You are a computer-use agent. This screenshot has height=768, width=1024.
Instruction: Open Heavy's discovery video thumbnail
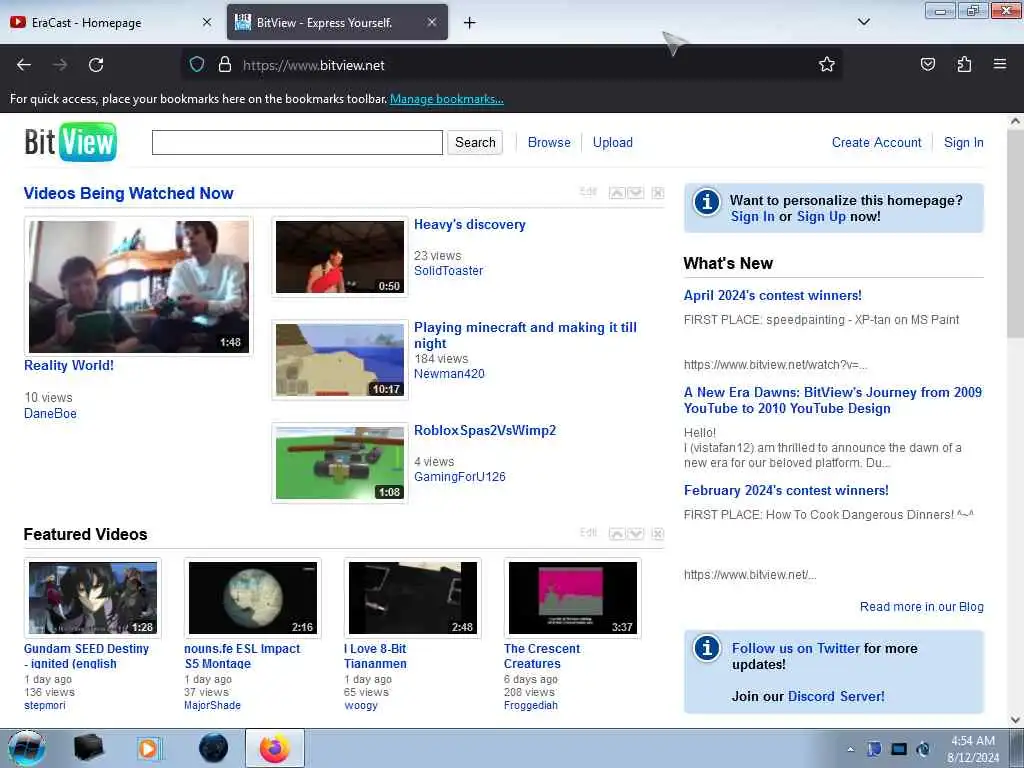click(x=340, y=257)
